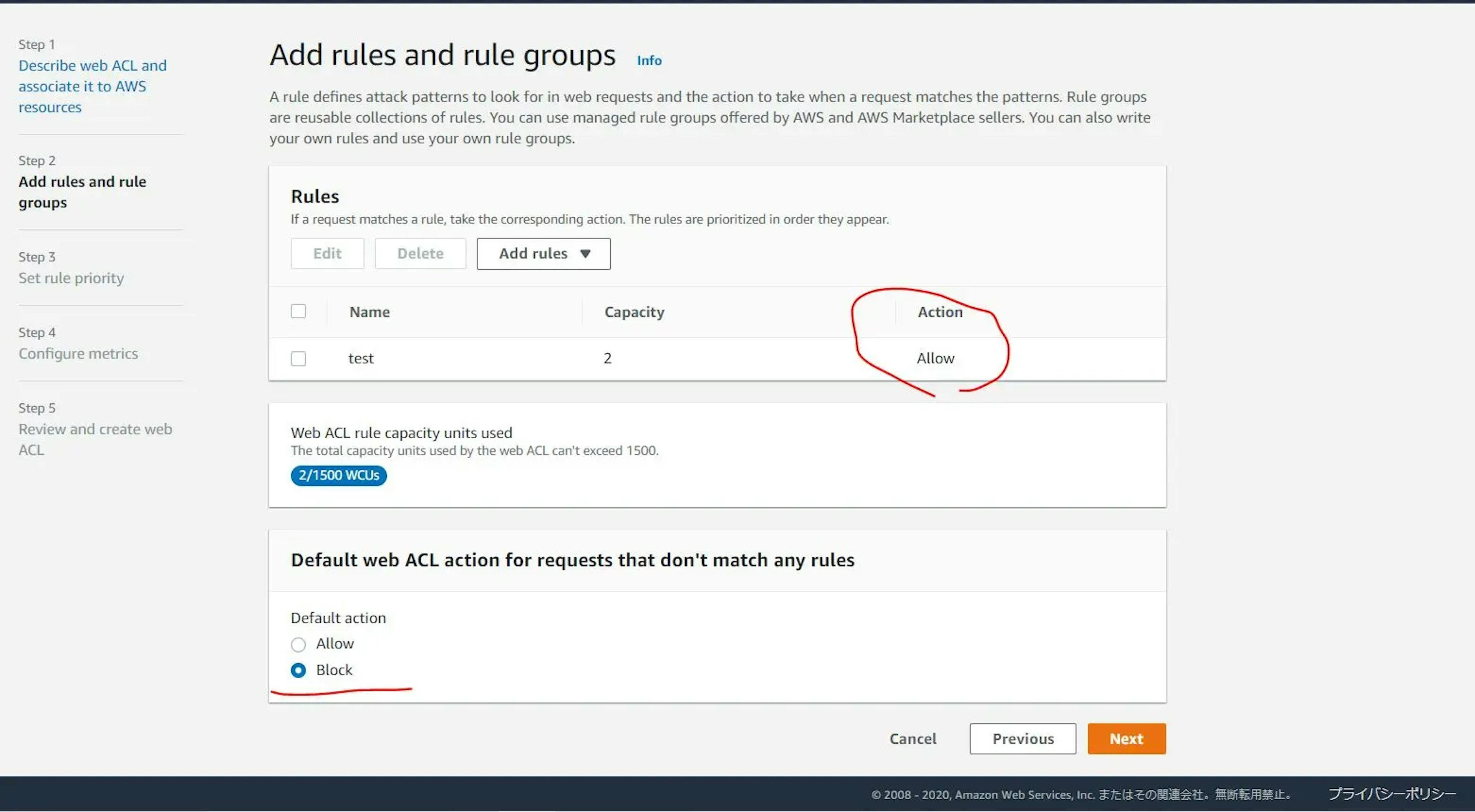The height and width of the screenshot is (812, 1475).
Task: Click the Edit rule button
Action: 327,254
